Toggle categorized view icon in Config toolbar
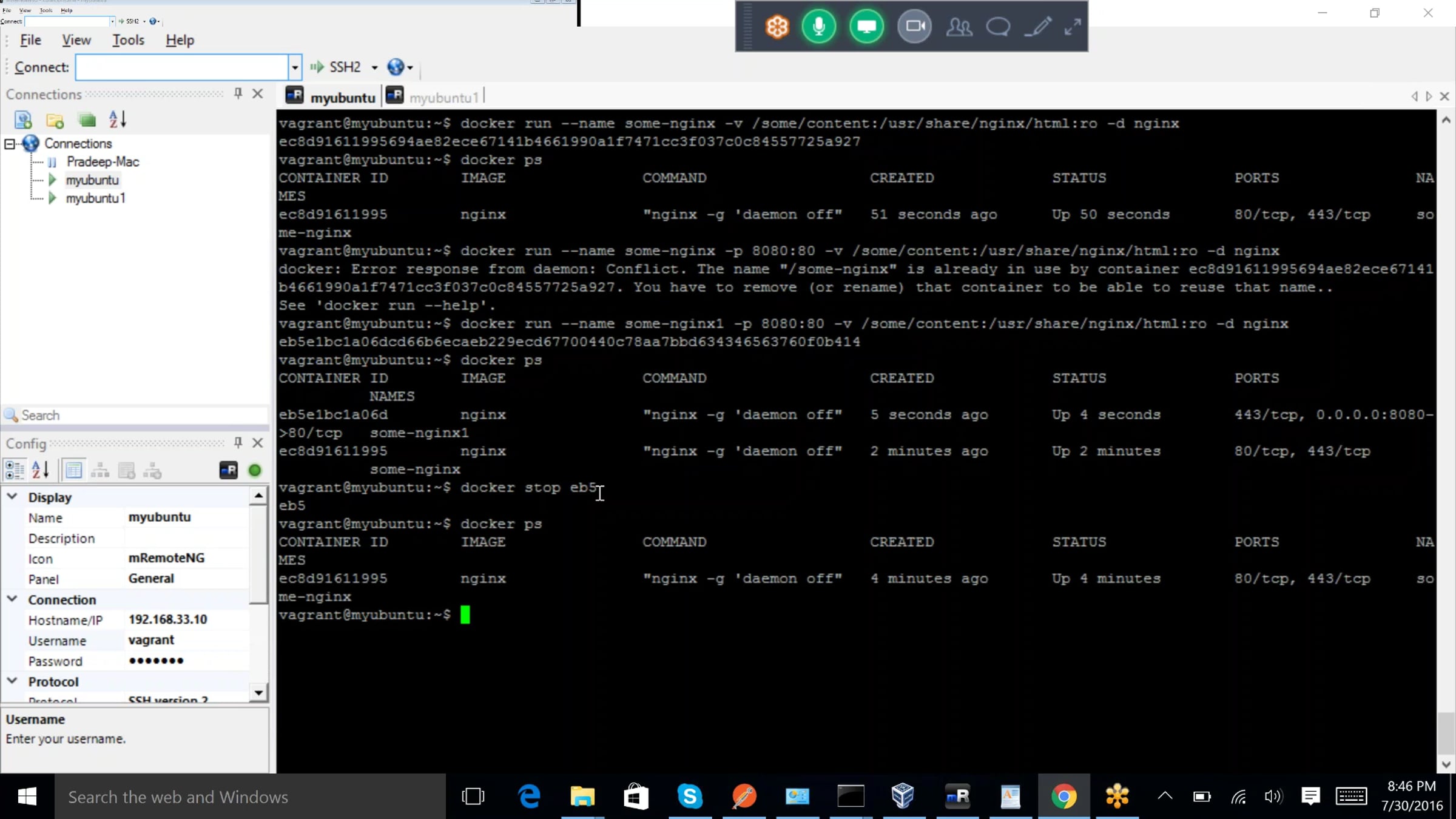The height and width of the screenshot is (819, 1456). [x=14, y=470]
